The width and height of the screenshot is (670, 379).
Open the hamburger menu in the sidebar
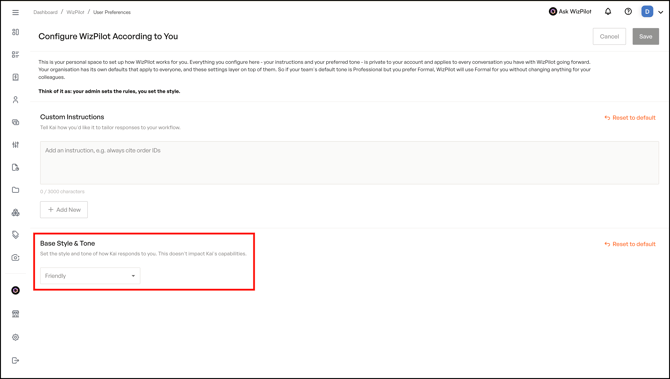pos(15,12)
